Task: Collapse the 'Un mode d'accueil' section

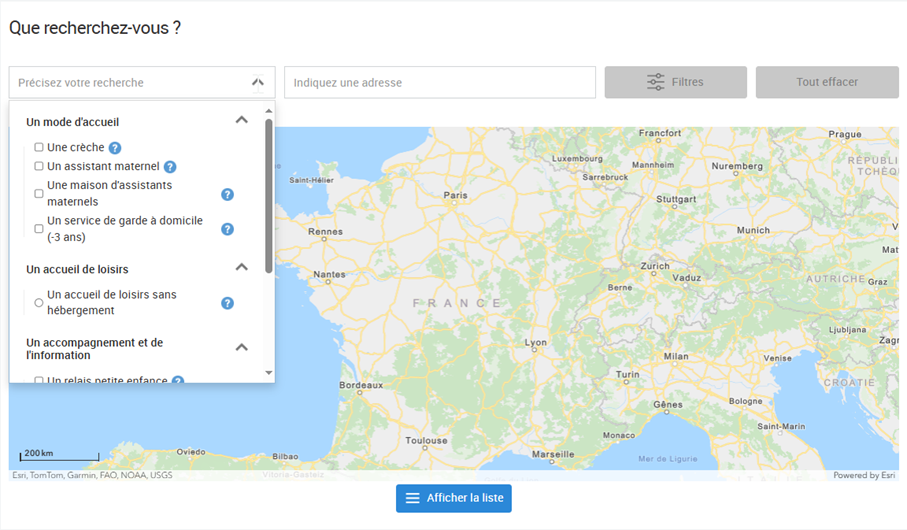Action: click(241, 120)
